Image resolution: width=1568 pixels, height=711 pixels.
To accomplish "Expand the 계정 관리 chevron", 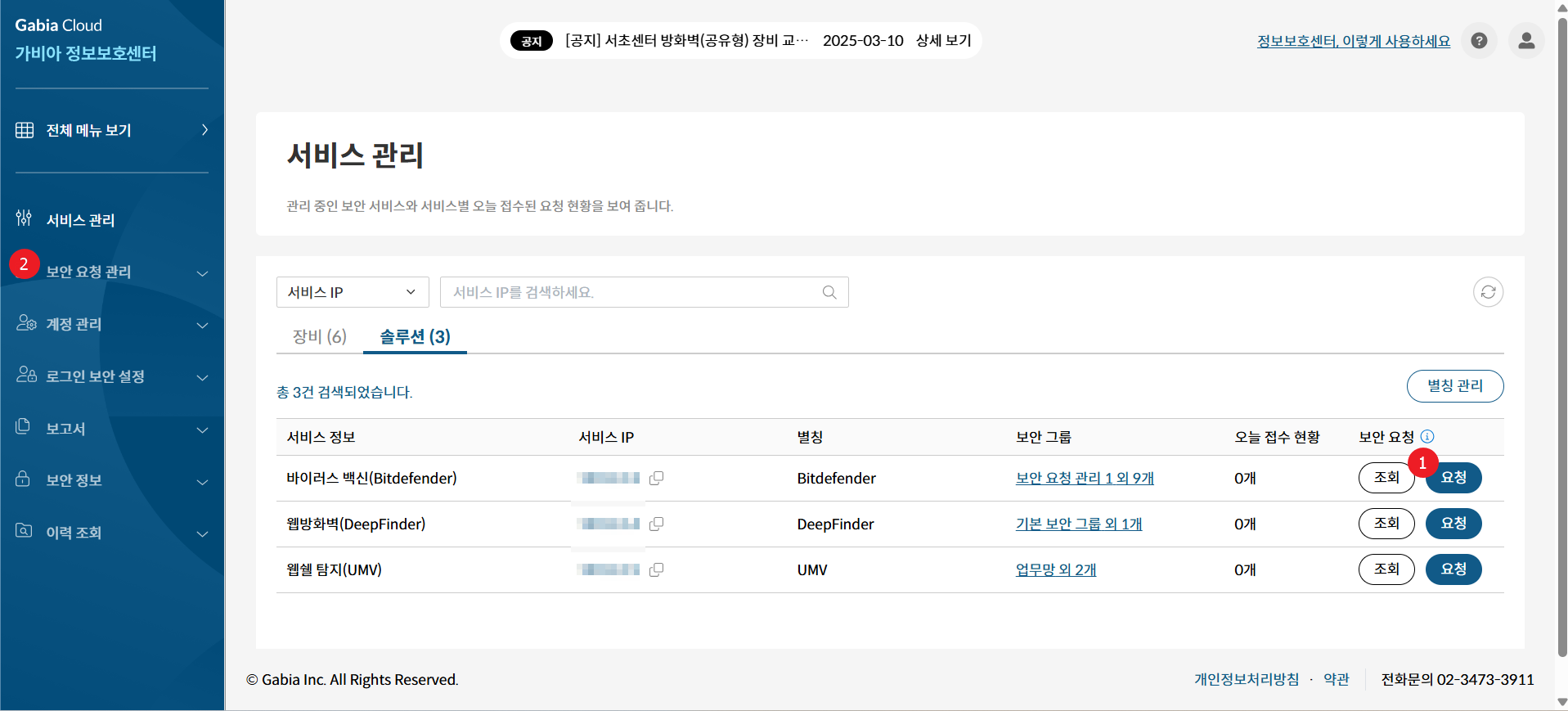I will [x=202, y=326].
